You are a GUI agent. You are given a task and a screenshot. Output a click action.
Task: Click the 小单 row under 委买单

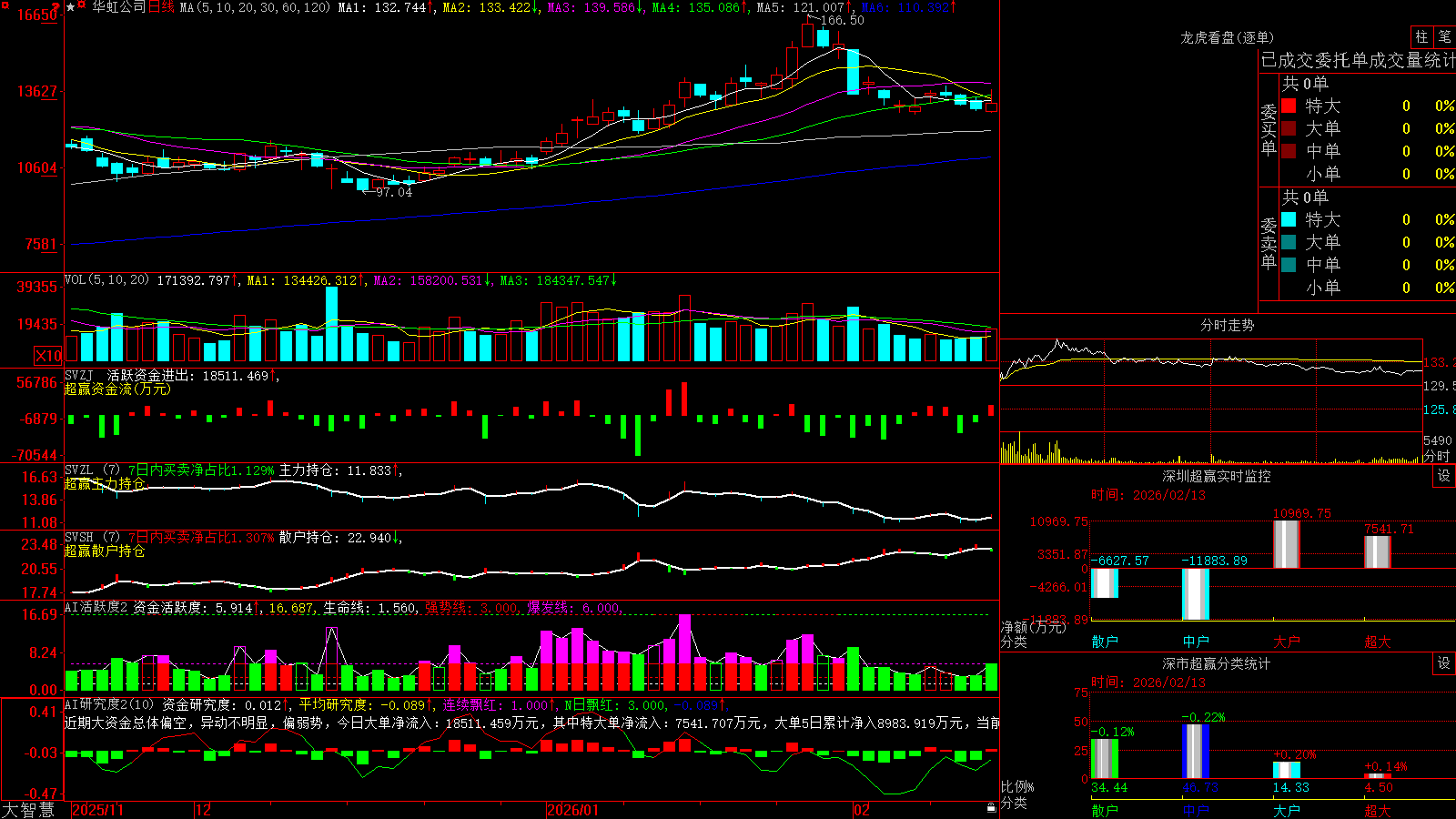click(1368, 174)
